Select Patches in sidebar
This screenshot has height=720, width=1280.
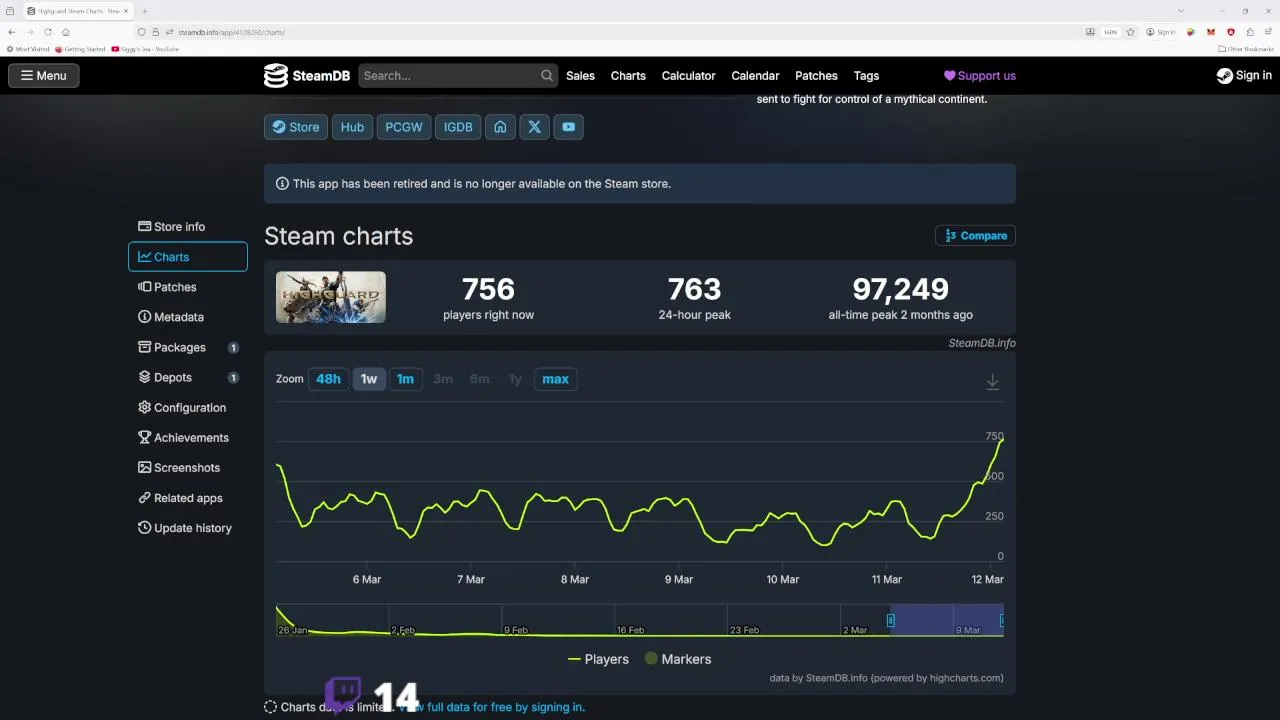[x=188, y=287]
